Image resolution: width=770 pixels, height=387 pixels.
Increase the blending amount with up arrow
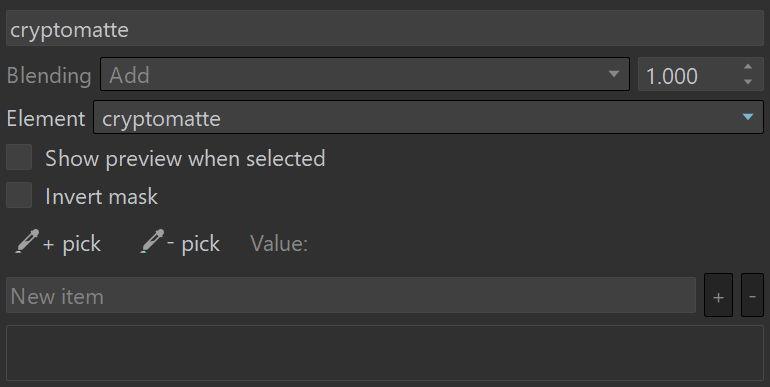(748, 67)
